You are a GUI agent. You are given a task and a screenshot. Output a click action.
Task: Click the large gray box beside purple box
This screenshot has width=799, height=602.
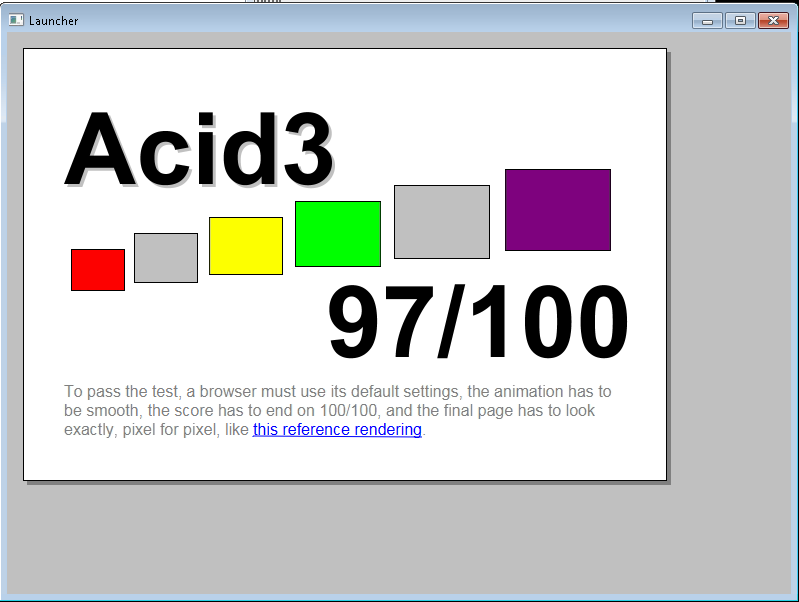tap(442, 222)
